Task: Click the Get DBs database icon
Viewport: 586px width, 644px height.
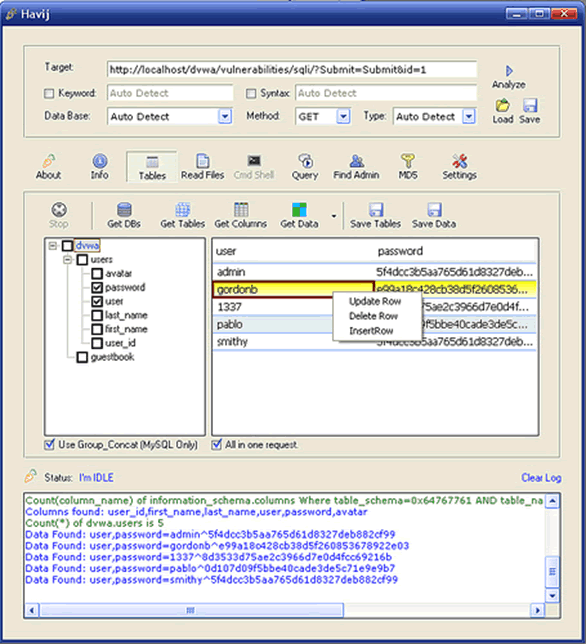Action: click(x=124, y=209)
